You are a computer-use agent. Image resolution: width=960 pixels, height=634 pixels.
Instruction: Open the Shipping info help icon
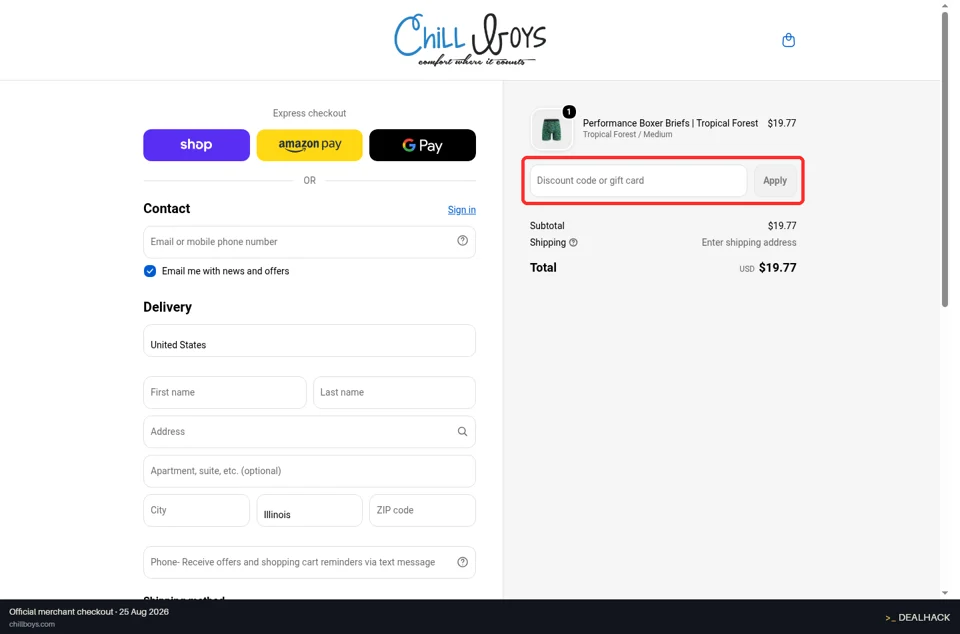coord(573,242)
